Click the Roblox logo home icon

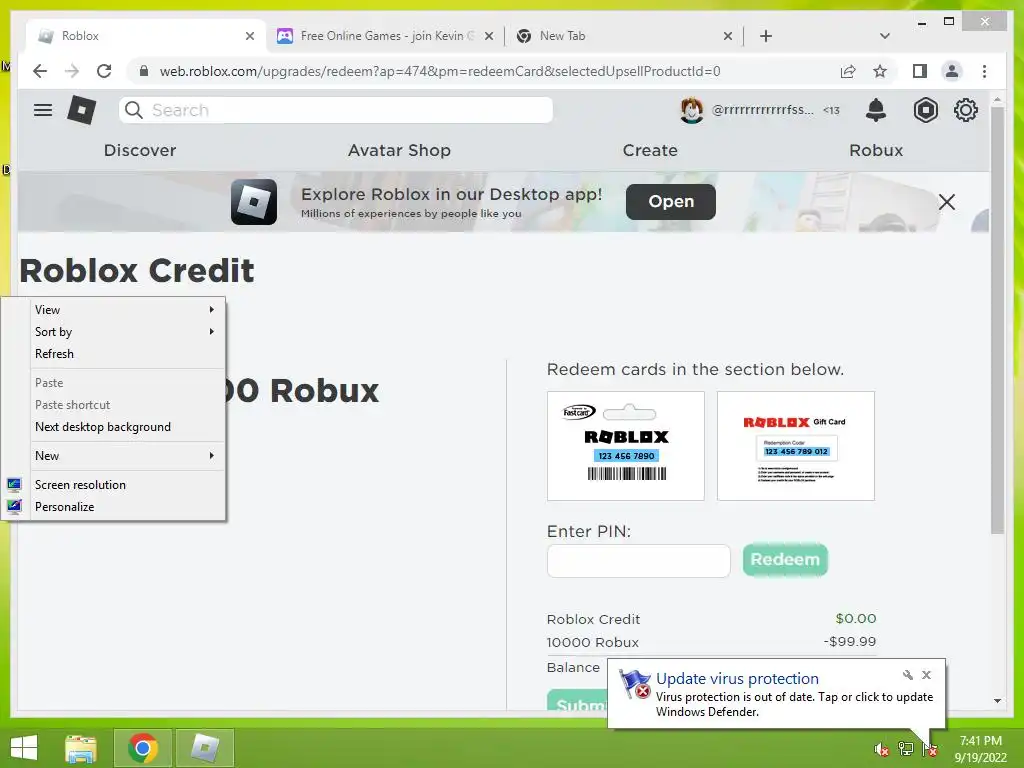pos(82,110)
